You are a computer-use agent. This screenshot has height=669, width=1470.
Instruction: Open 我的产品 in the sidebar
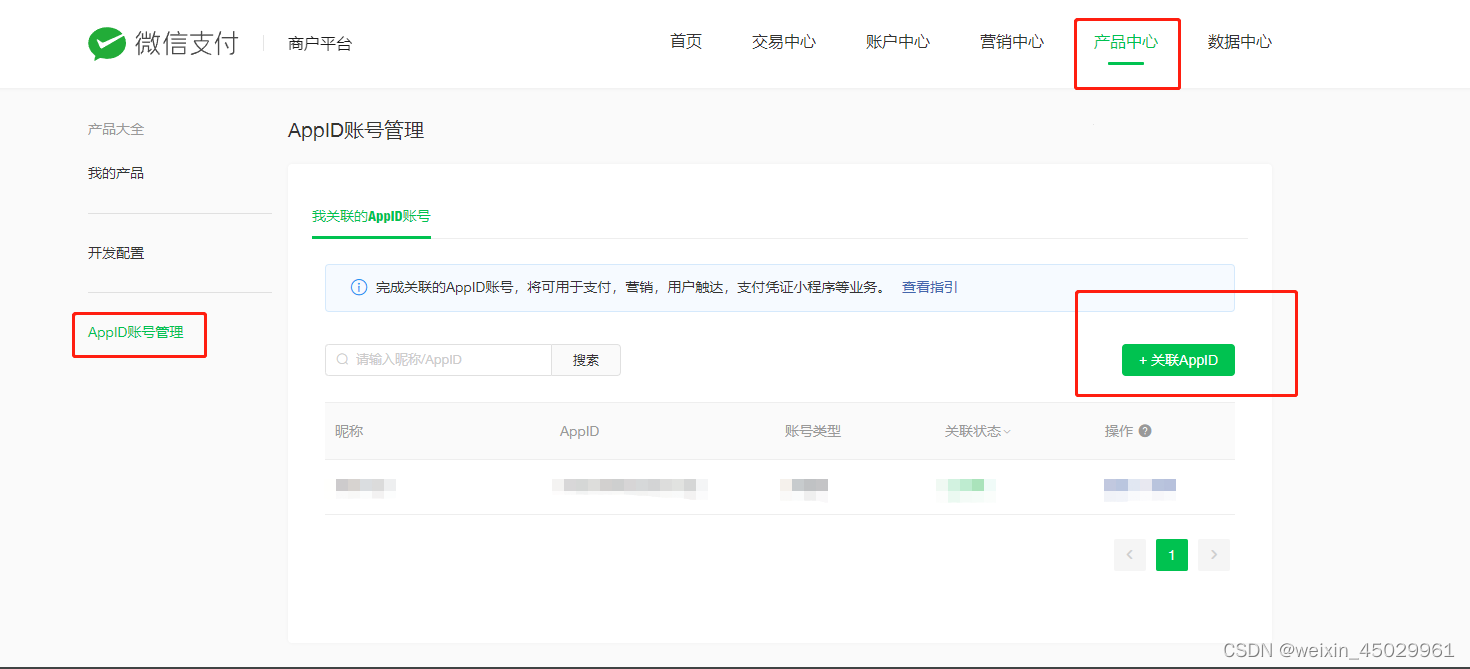coord(116,173)
